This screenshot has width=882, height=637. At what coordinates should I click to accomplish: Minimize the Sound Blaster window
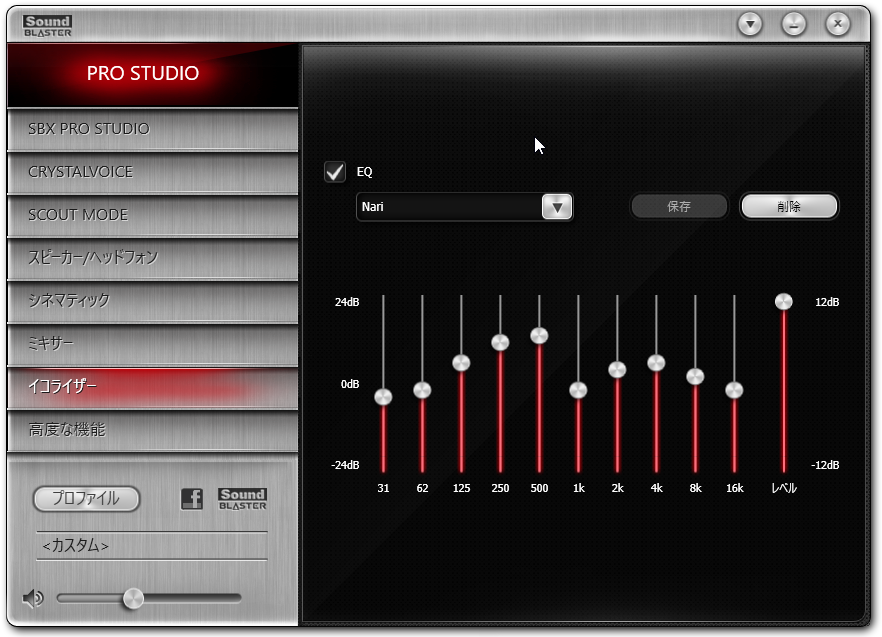click(x=794, y=24)
